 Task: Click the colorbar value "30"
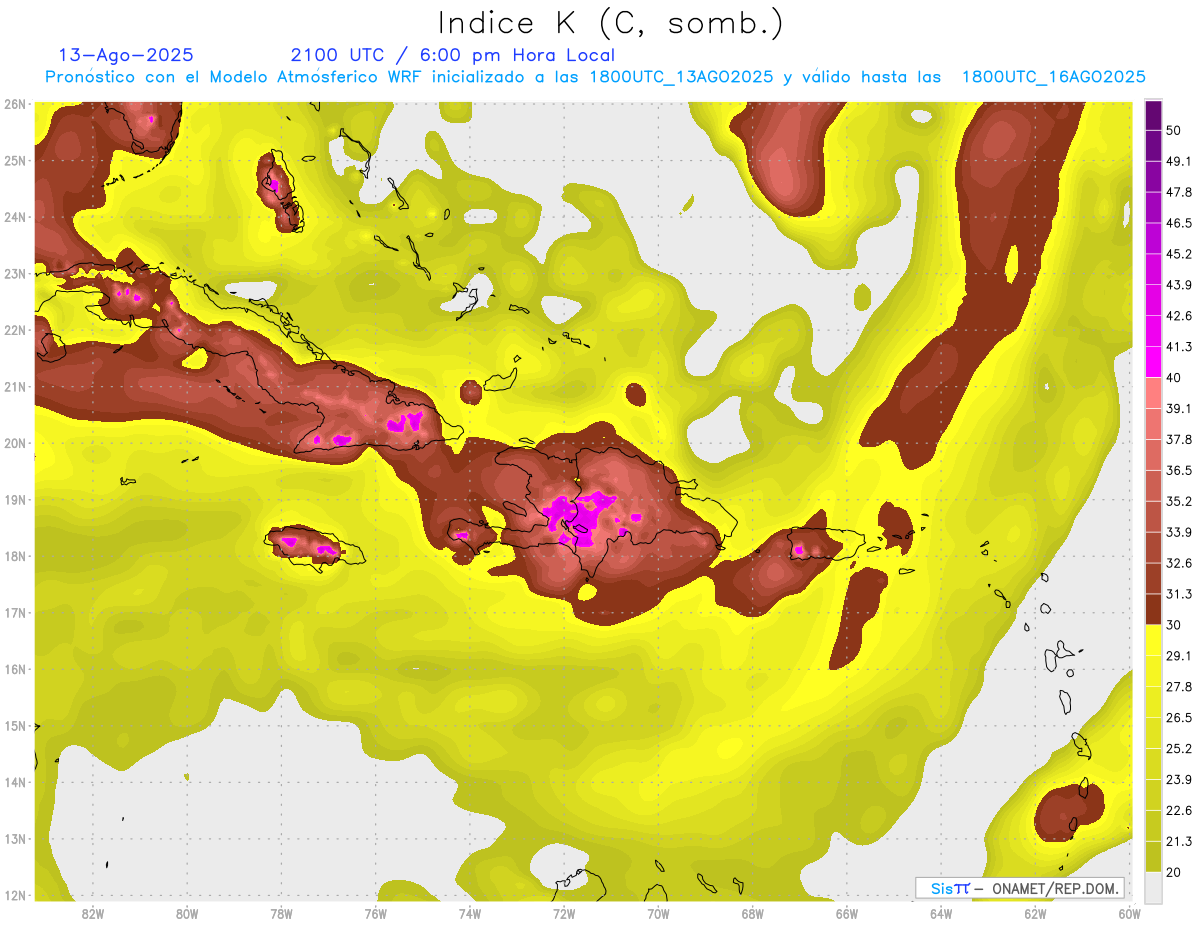1173,625
